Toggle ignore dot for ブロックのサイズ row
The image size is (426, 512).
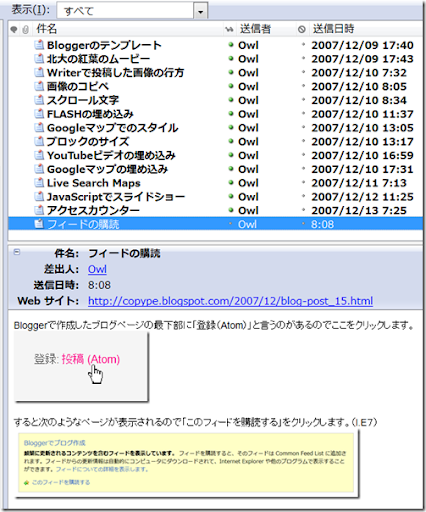pos(303,141)
